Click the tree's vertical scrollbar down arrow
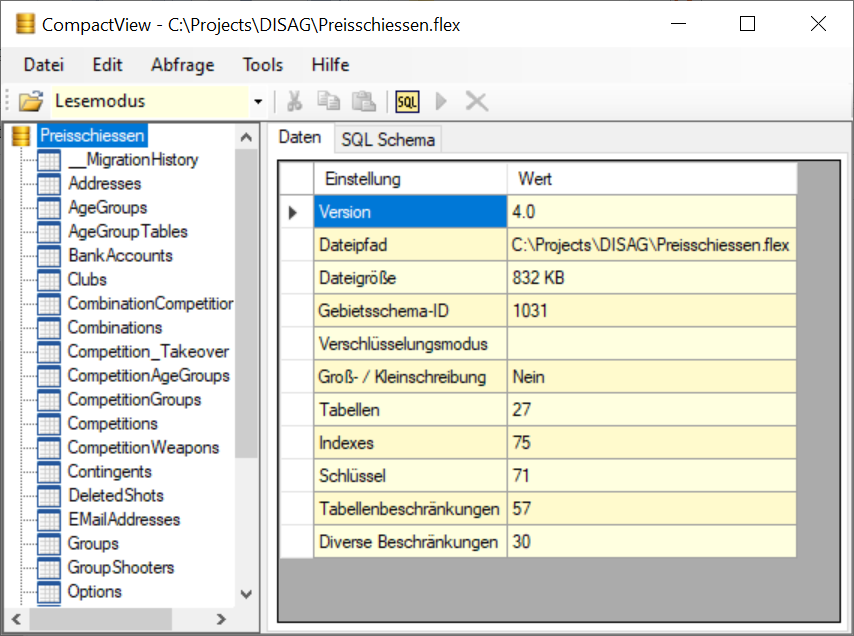This screenshot has width=854, height=636. pyautogui.click(x=246, y=595)
